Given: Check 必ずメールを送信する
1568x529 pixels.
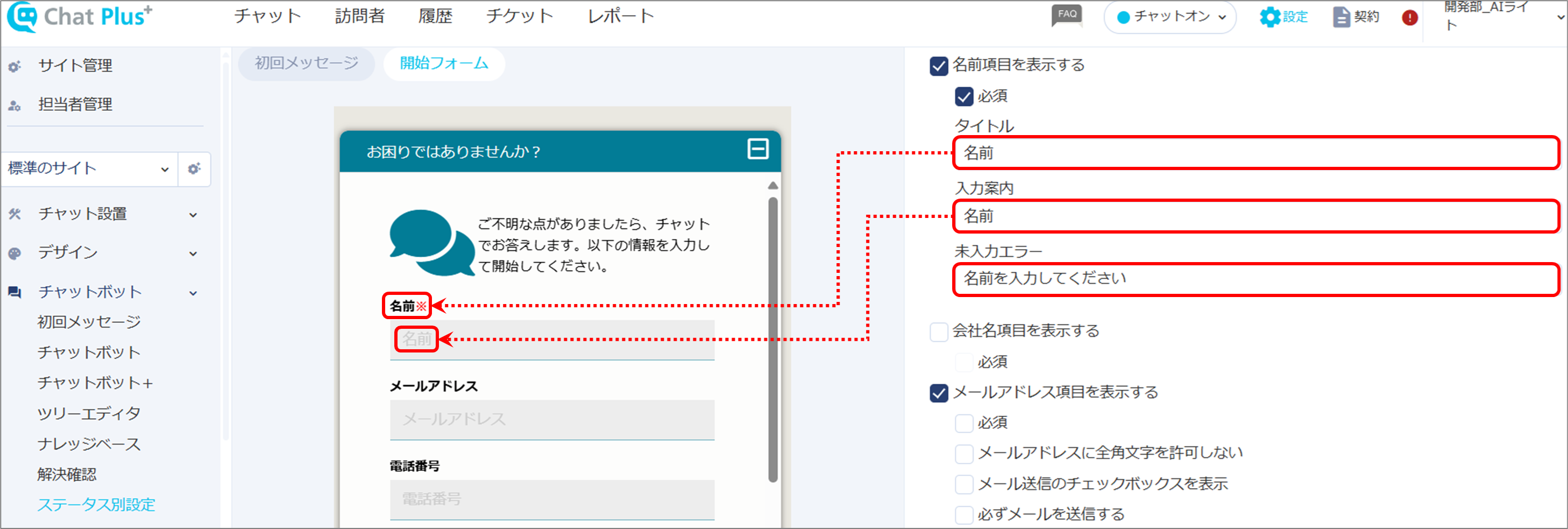Looking at the screenshot, I should pos(963,515).
